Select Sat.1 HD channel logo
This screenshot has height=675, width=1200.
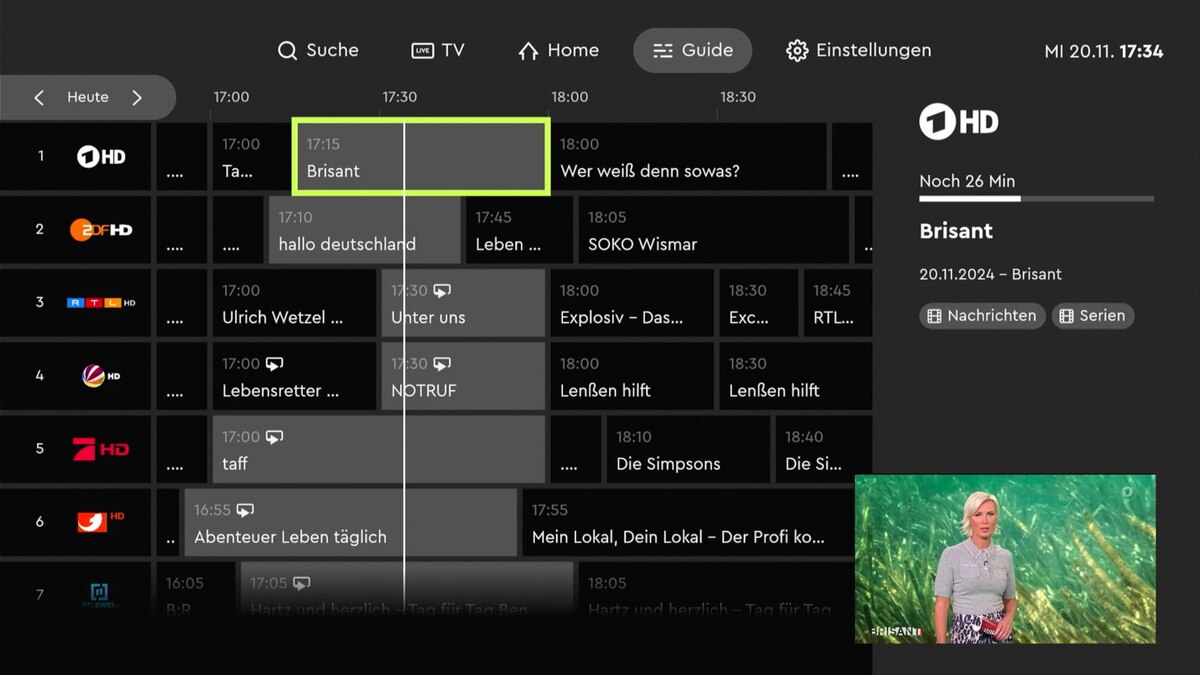pyautogui.click(x=102, y=375)
